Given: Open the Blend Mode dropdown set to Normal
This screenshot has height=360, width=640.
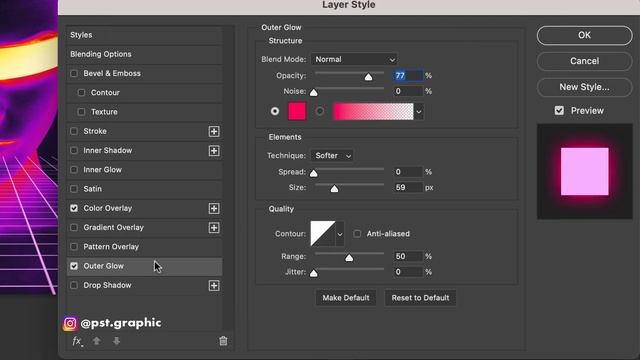Looking at the screenshot, I should click(354, 60).
